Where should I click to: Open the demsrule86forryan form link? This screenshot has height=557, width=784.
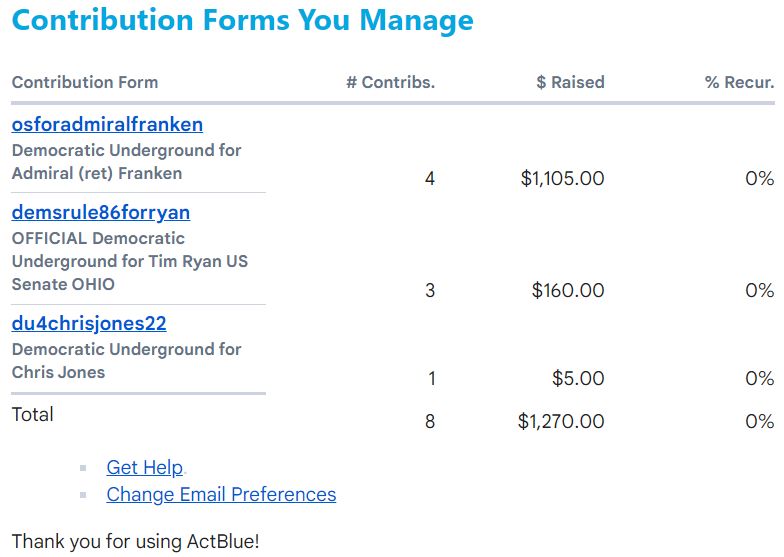[x=100, y=213]
